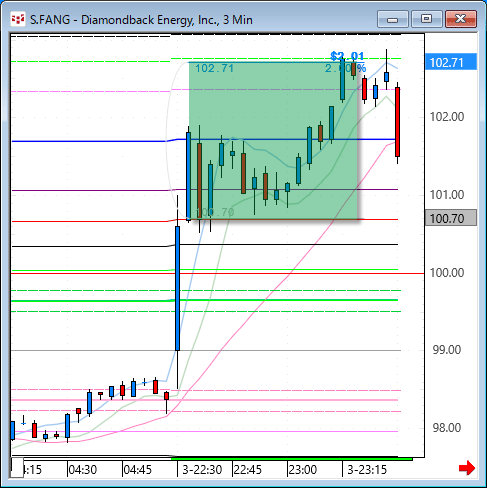
Task: Click the 3-22:30 time axis label
Action: [x=202, y=470]
